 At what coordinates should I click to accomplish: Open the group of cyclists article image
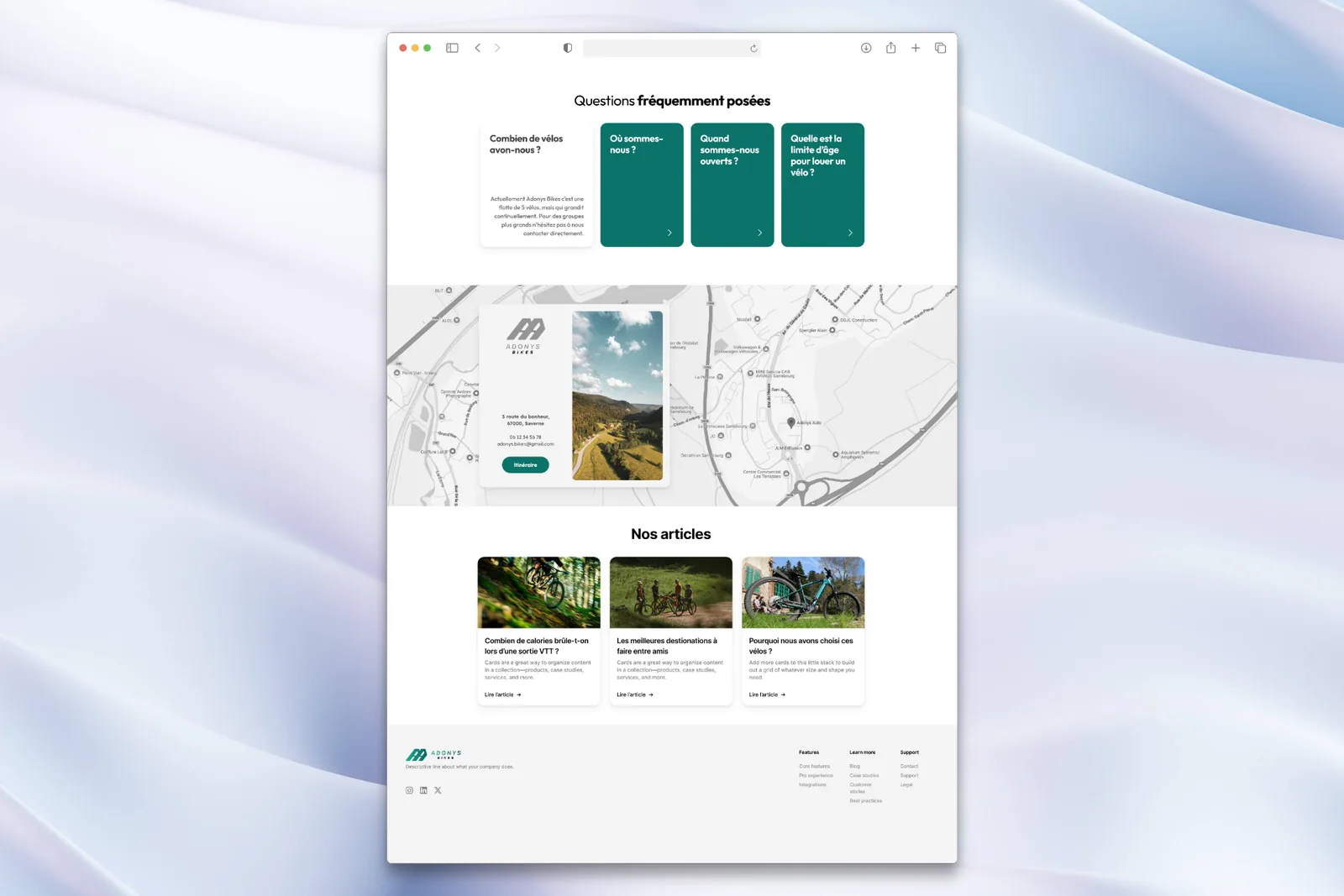[671, 592]
